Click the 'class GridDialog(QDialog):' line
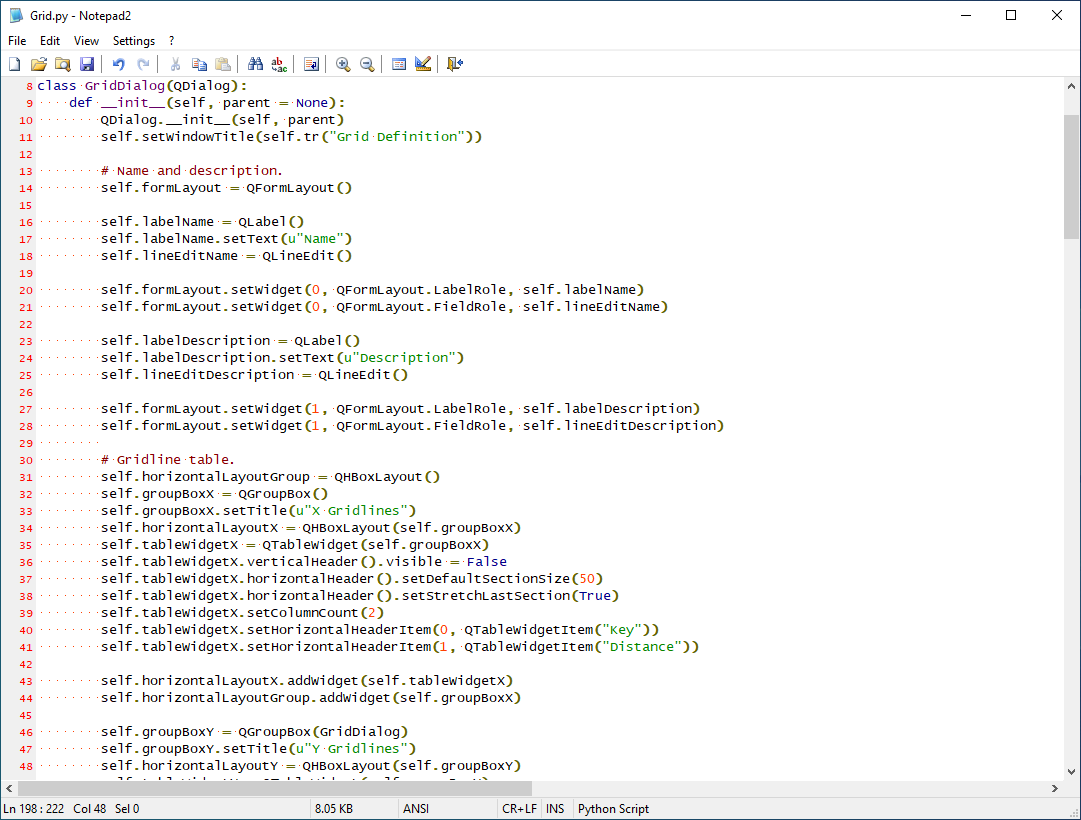 click(x=142, y=86)
